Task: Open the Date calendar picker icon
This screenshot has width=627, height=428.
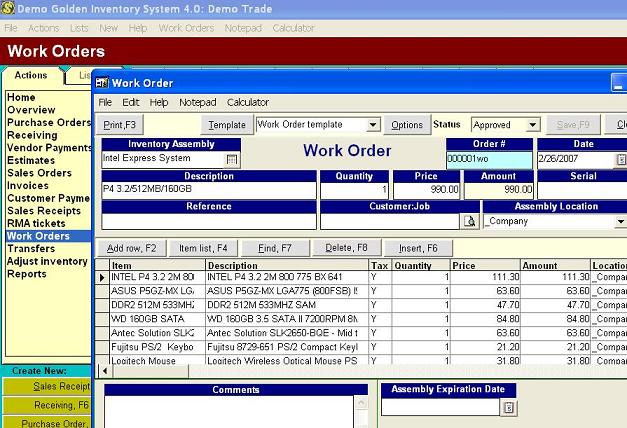Action: point(621,160)
